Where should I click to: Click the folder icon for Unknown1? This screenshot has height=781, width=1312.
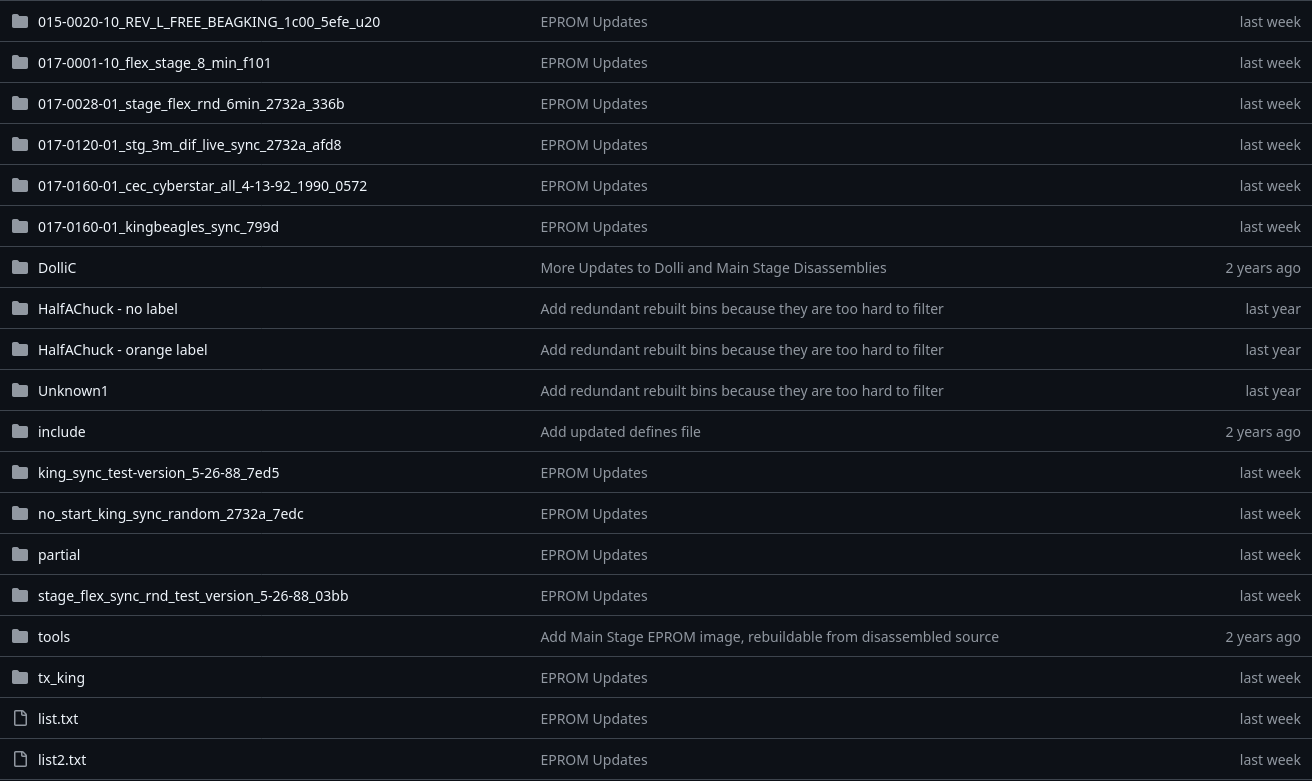pyautogui.click(x=20, y=390)
